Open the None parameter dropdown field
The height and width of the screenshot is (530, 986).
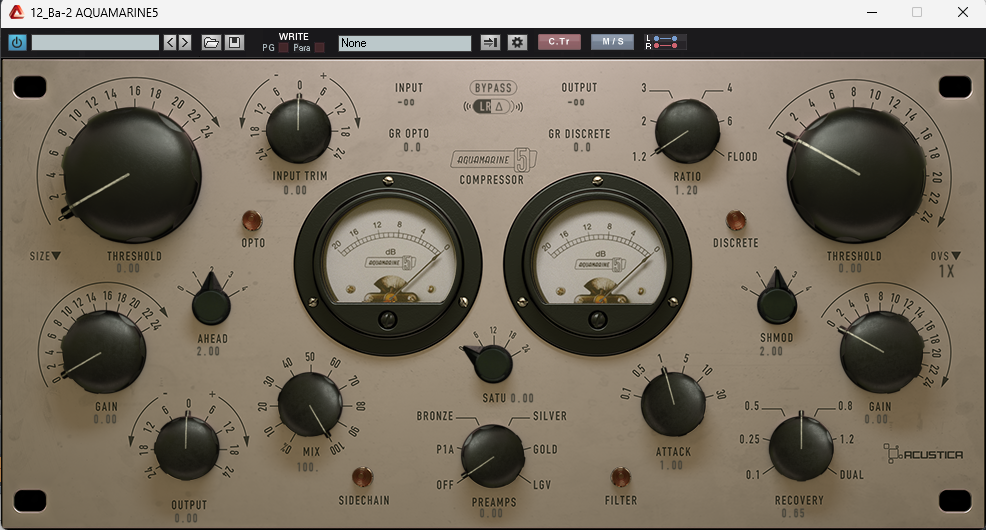point(405,43)
